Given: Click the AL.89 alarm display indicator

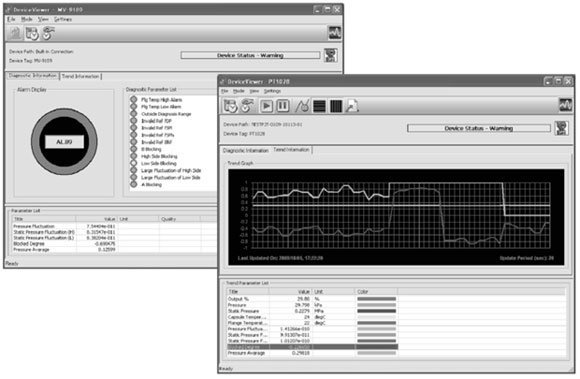Looking at the screenshot, I should 64,142.
